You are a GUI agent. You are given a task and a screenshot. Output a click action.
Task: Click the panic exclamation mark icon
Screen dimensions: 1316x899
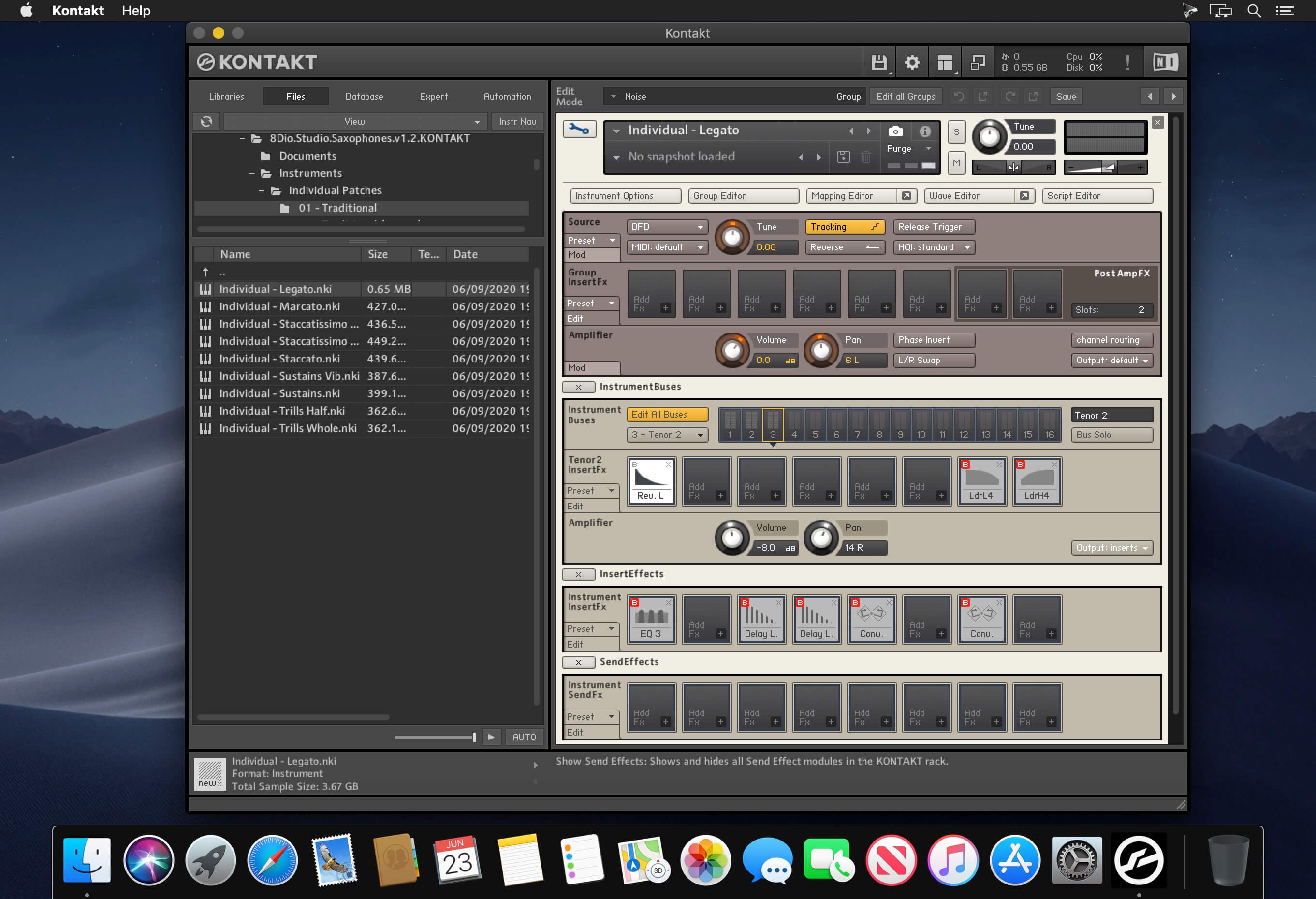click(1127, 62)
